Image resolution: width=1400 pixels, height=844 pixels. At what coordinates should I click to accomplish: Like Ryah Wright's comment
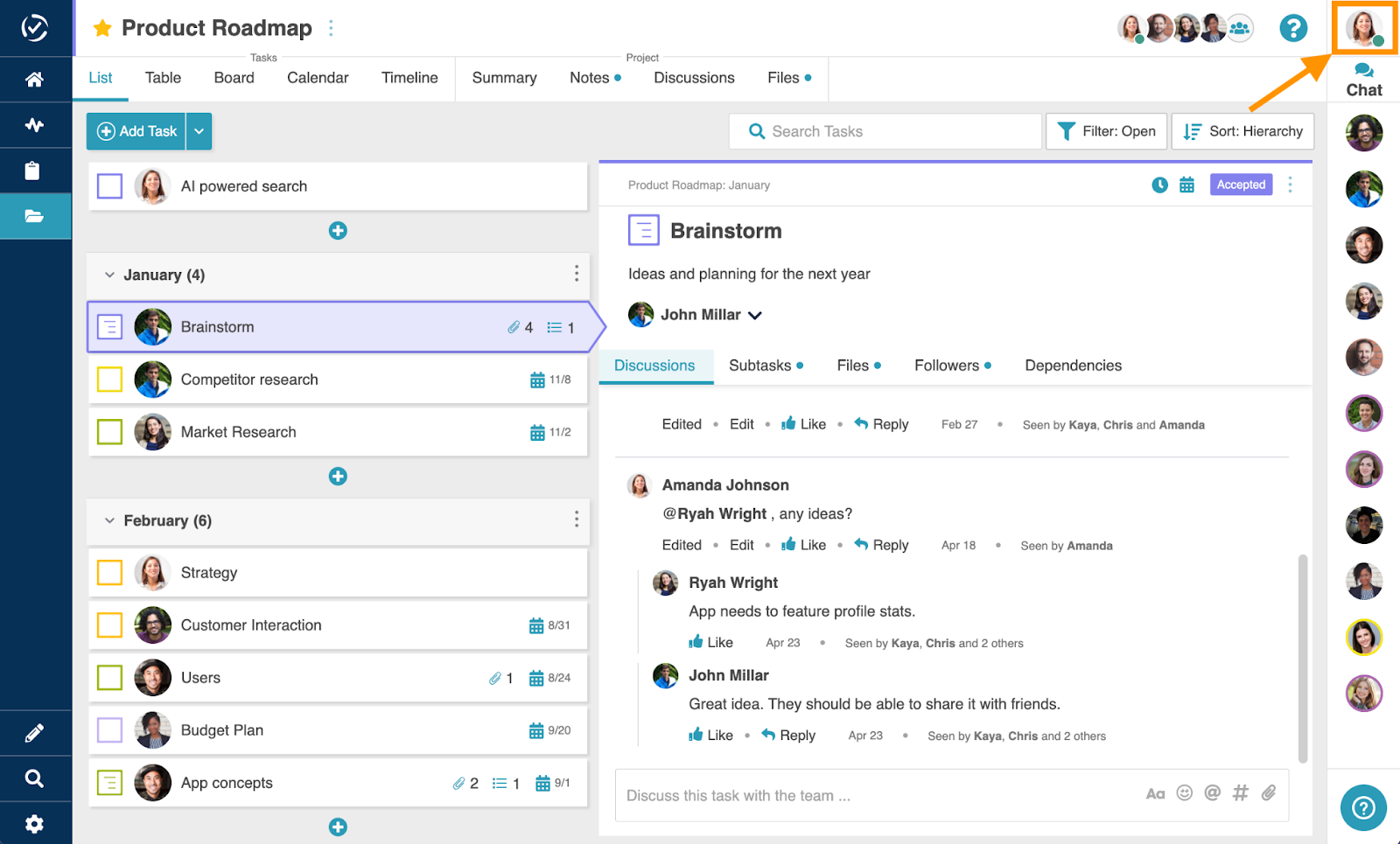(x=710, y=642)
